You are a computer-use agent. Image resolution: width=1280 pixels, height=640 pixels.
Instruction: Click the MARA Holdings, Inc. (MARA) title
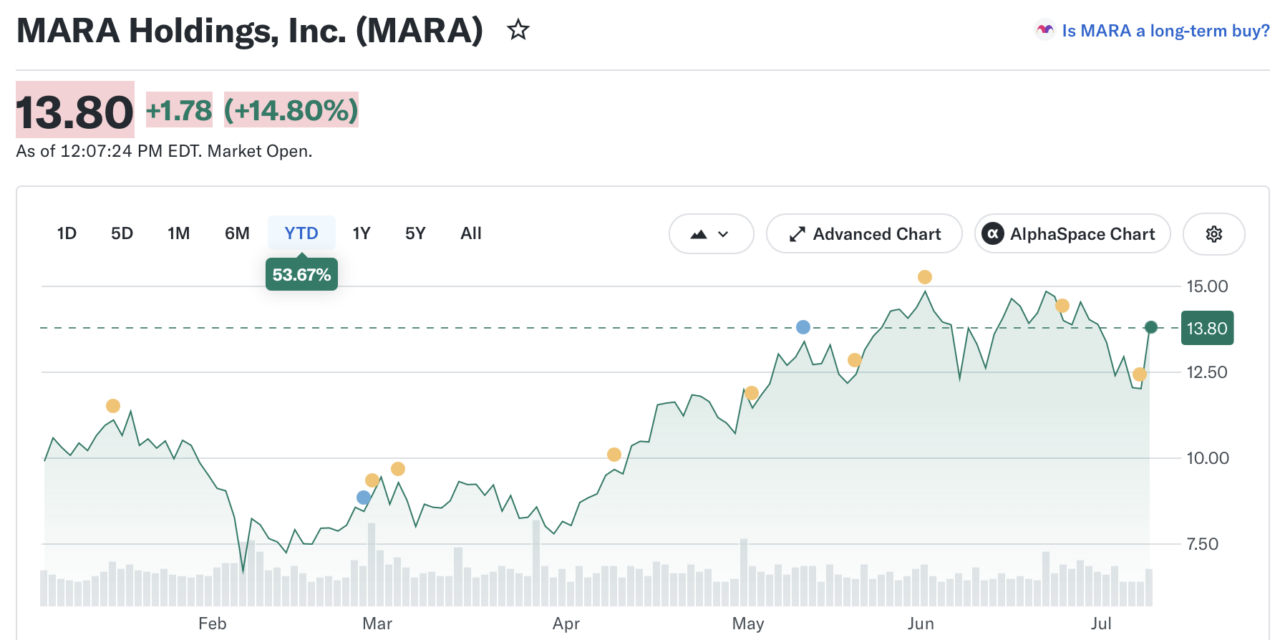click(250, 30)
